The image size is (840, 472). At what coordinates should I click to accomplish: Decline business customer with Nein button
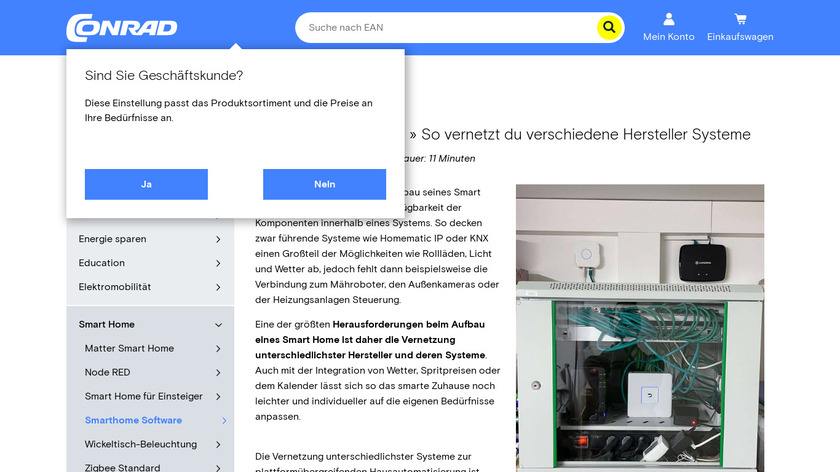pyautogui.click(x=325, y=184)
